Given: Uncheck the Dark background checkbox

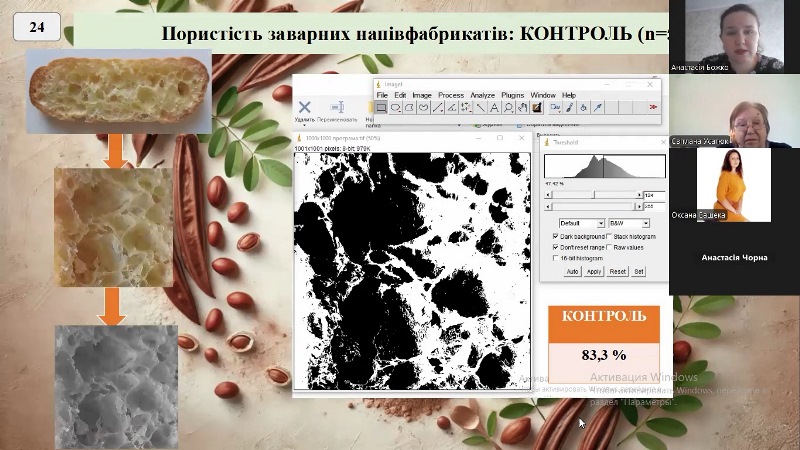Looking at the screenshot, I should (x=556, y=236).
